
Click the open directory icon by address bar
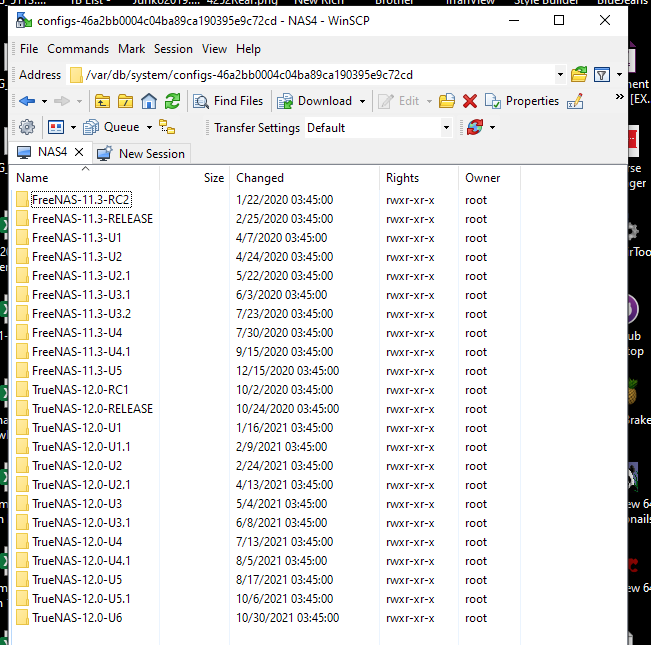(579, 75)
